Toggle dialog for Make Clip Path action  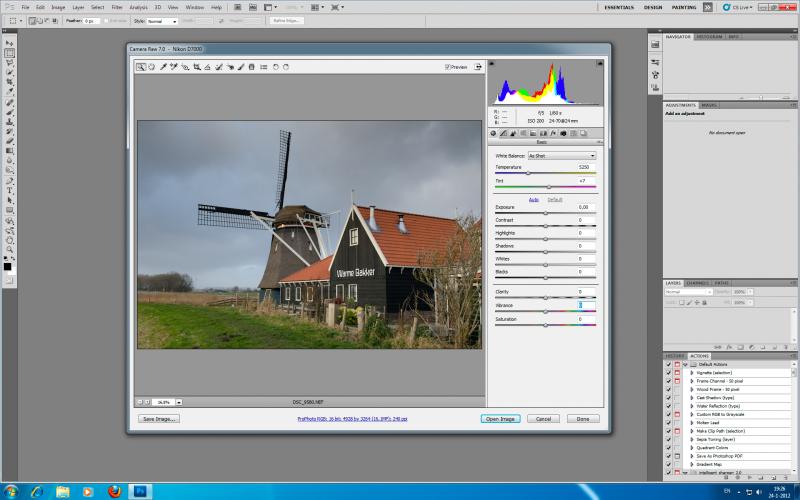[677, 431]
